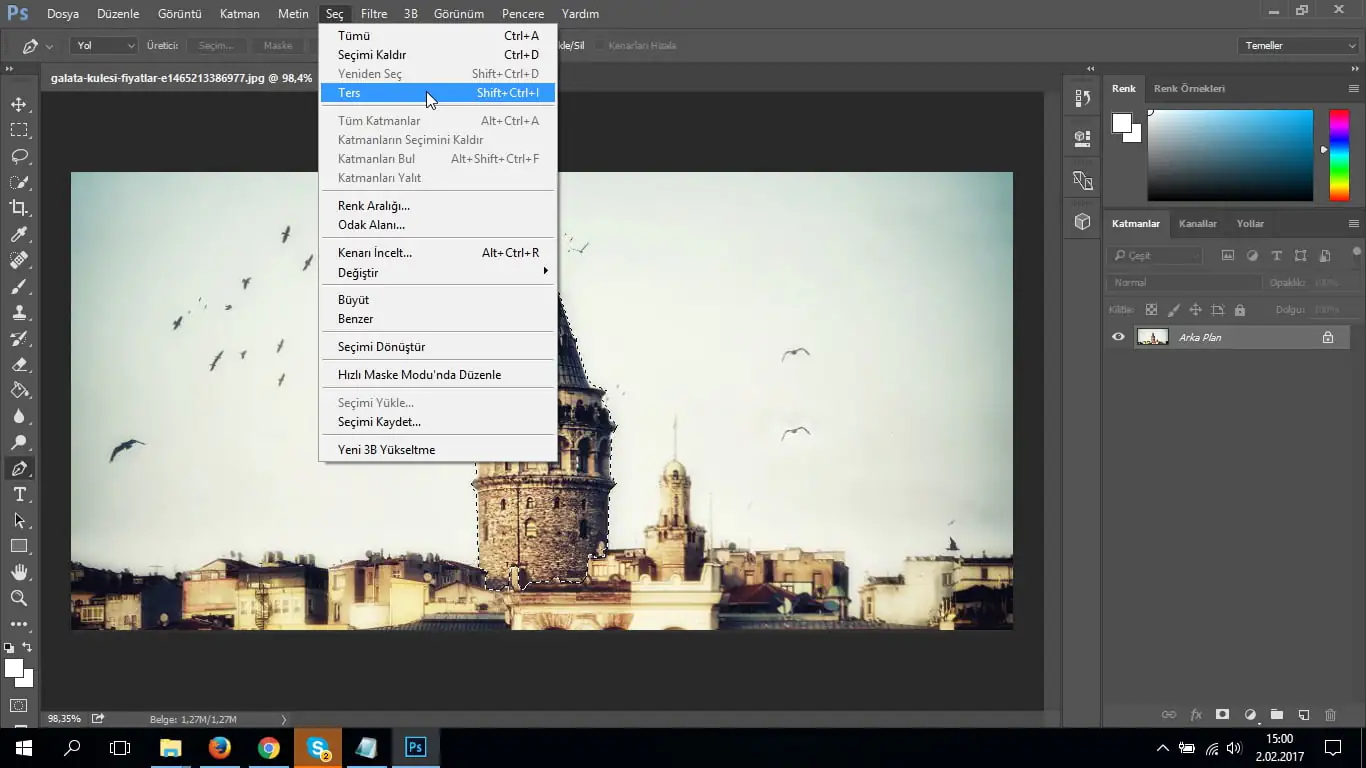Screen dimensions: 1366x768
Task: Switch to the Kanallar tab
Action: click(x=1197, y=224)
